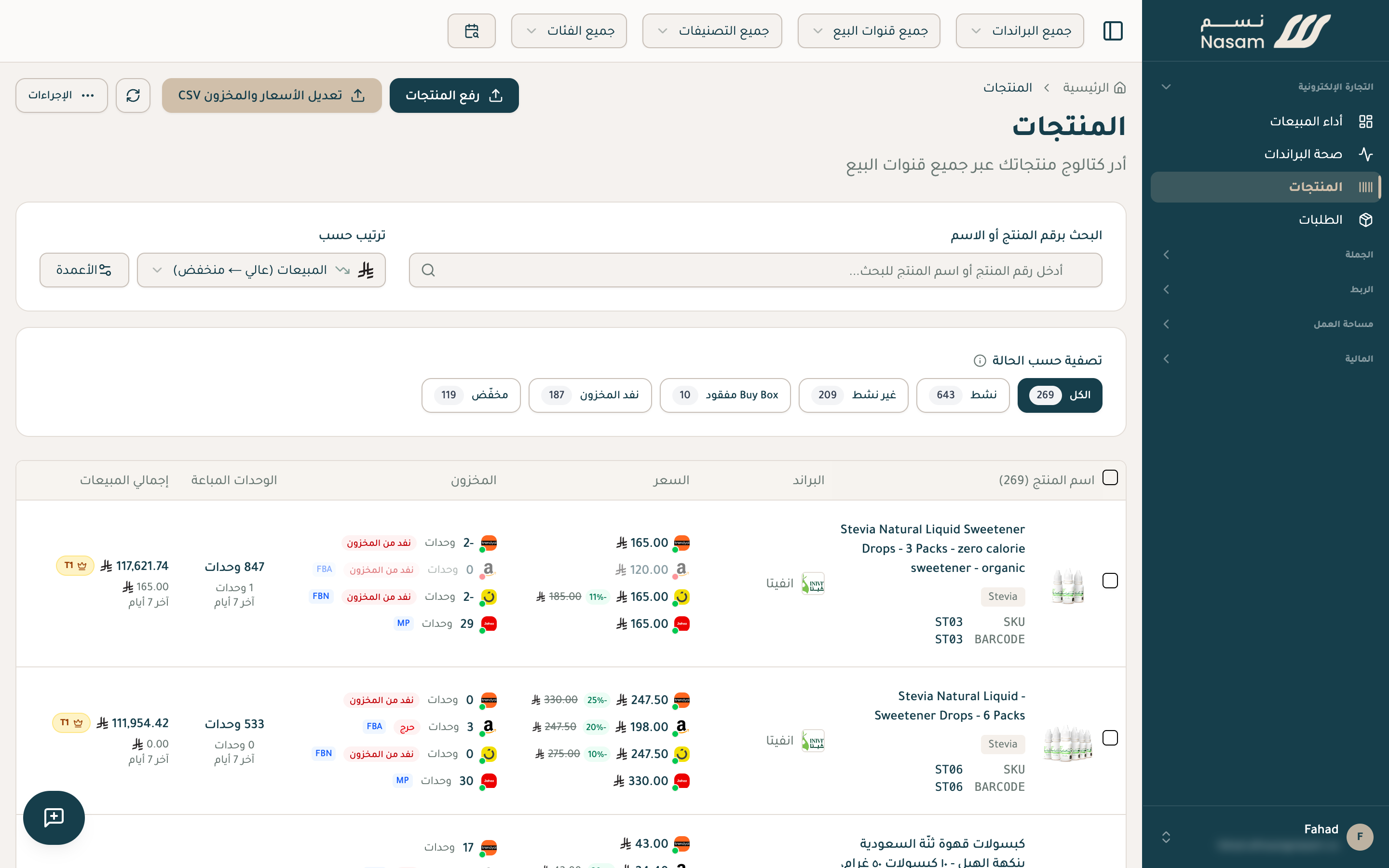Viewport: 1389px width, 868px height.
Task: Click the FBA badge in ST06 stock
Action: [374, 726]
